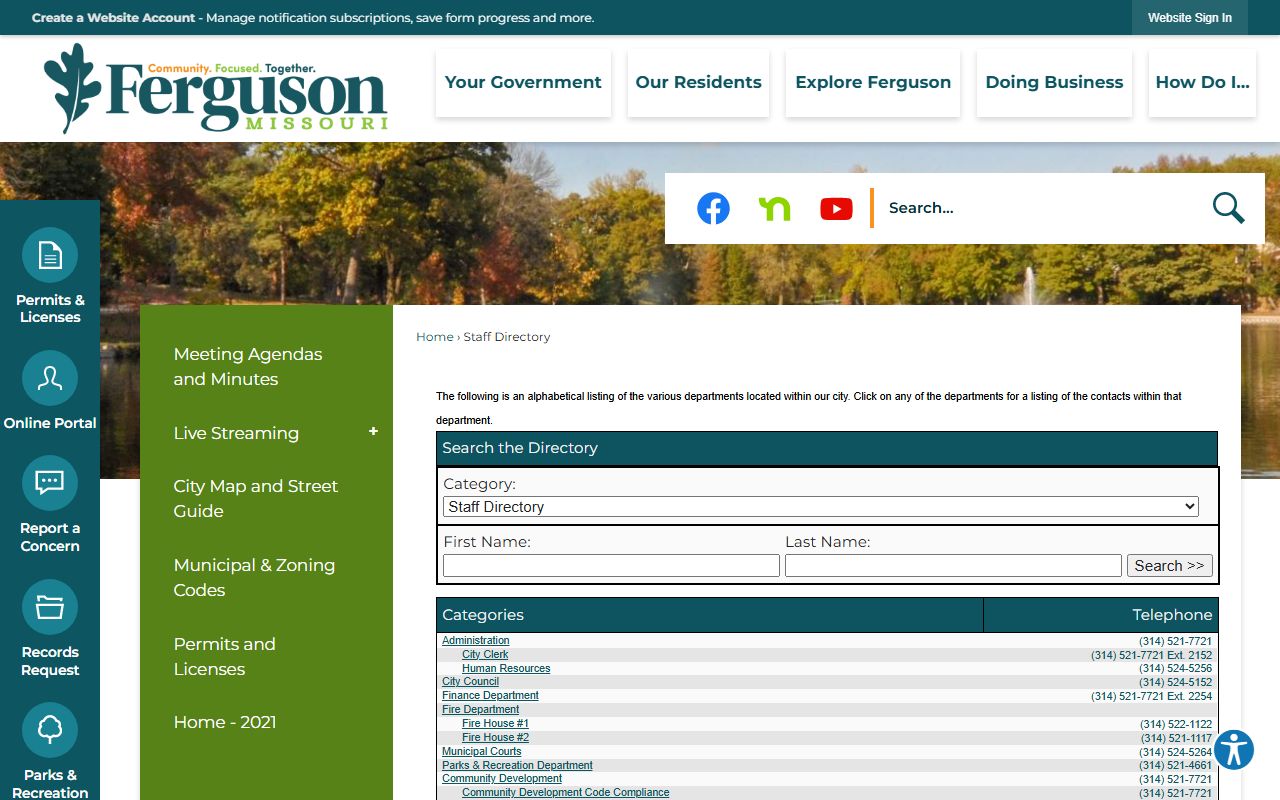Click phone number (314) 522-1122

1176,724
